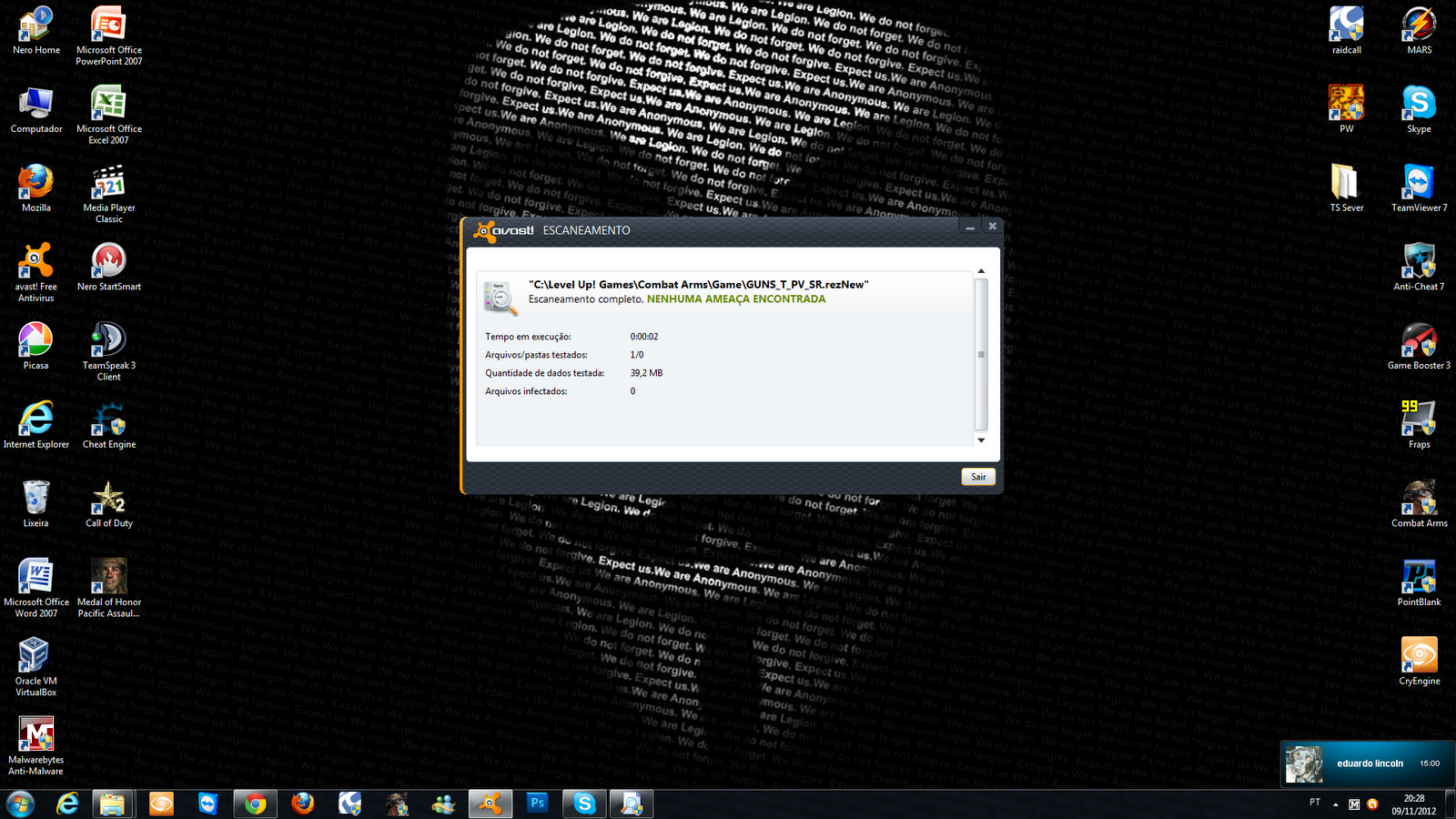Select the MARS desktop icon
Image resolution: width=1456 pixels, height=819 pixels.
point(1420,30)
